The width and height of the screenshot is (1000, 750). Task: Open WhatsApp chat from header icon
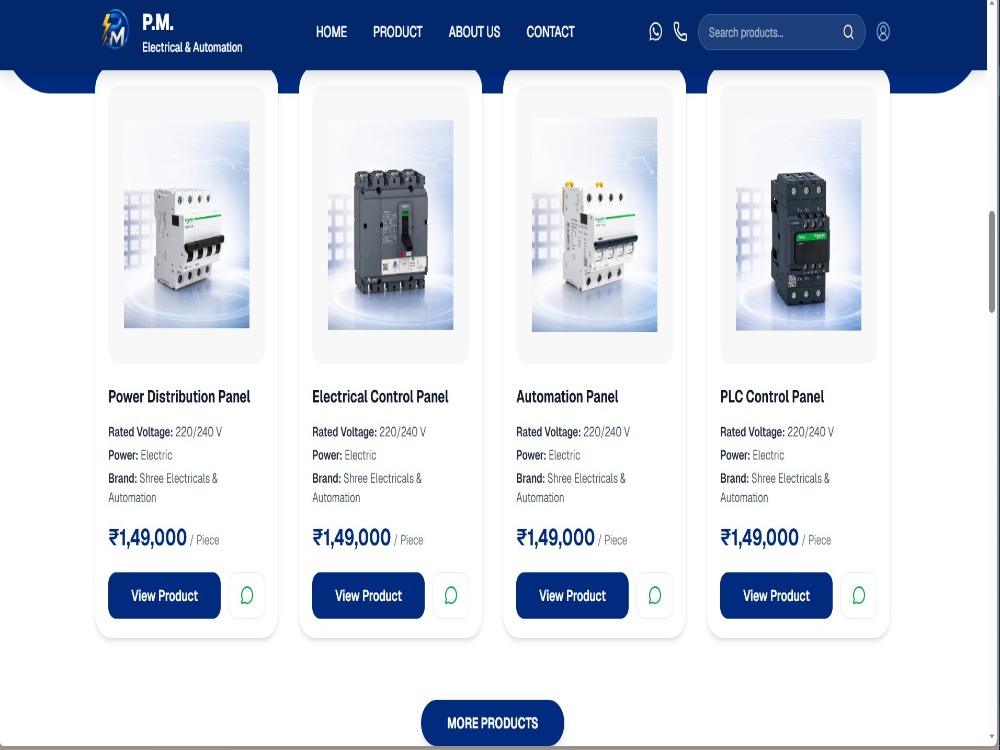[x=655, y=32]
